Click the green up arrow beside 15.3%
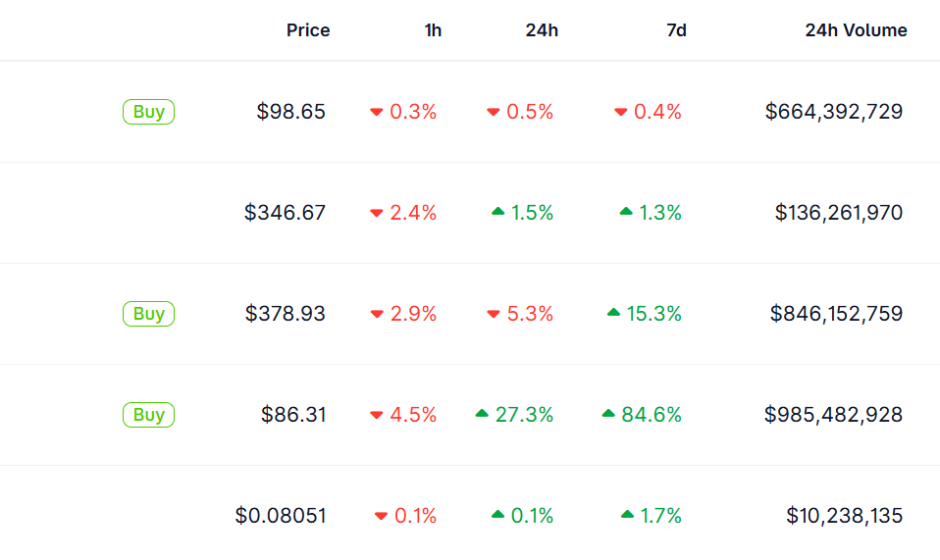Screen dimensions: 940x560 (614, 313)
